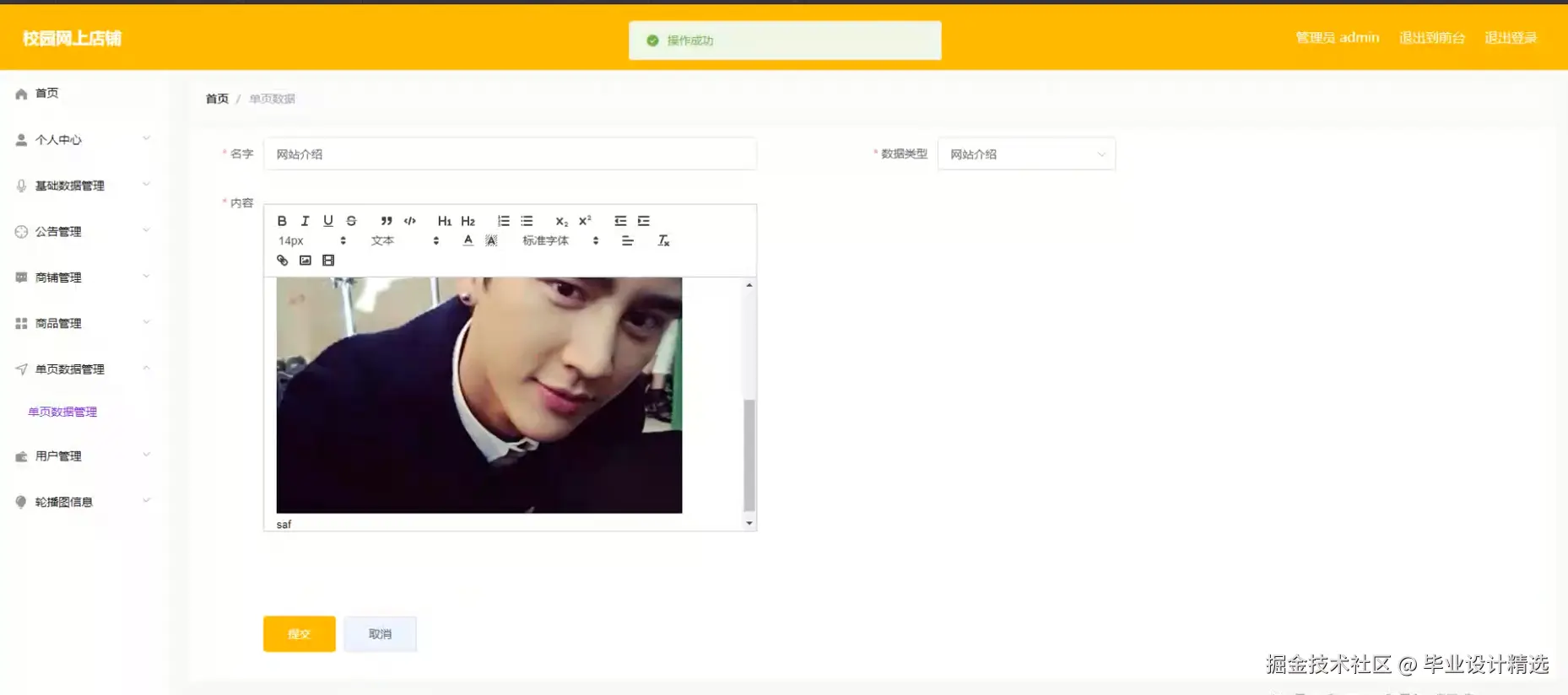1568x695 pixels.
Task: Click the person icon beside 个人中心
Action: (x=21, y=140)
